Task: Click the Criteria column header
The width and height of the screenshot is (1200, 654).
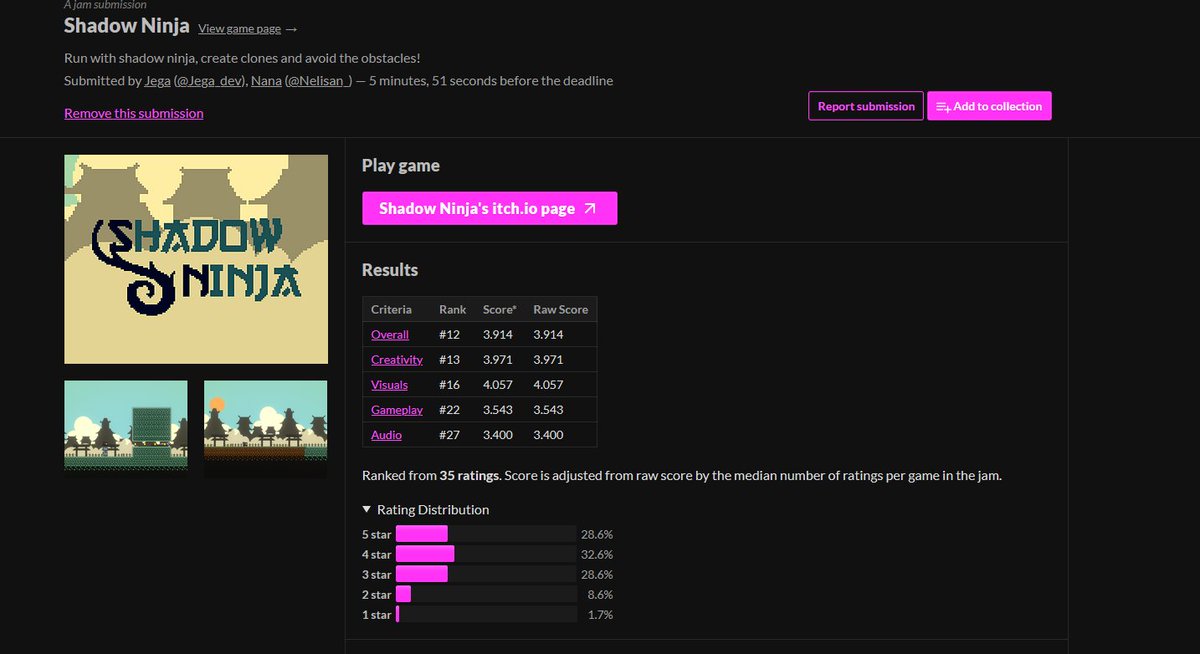Action: [391, 309]
